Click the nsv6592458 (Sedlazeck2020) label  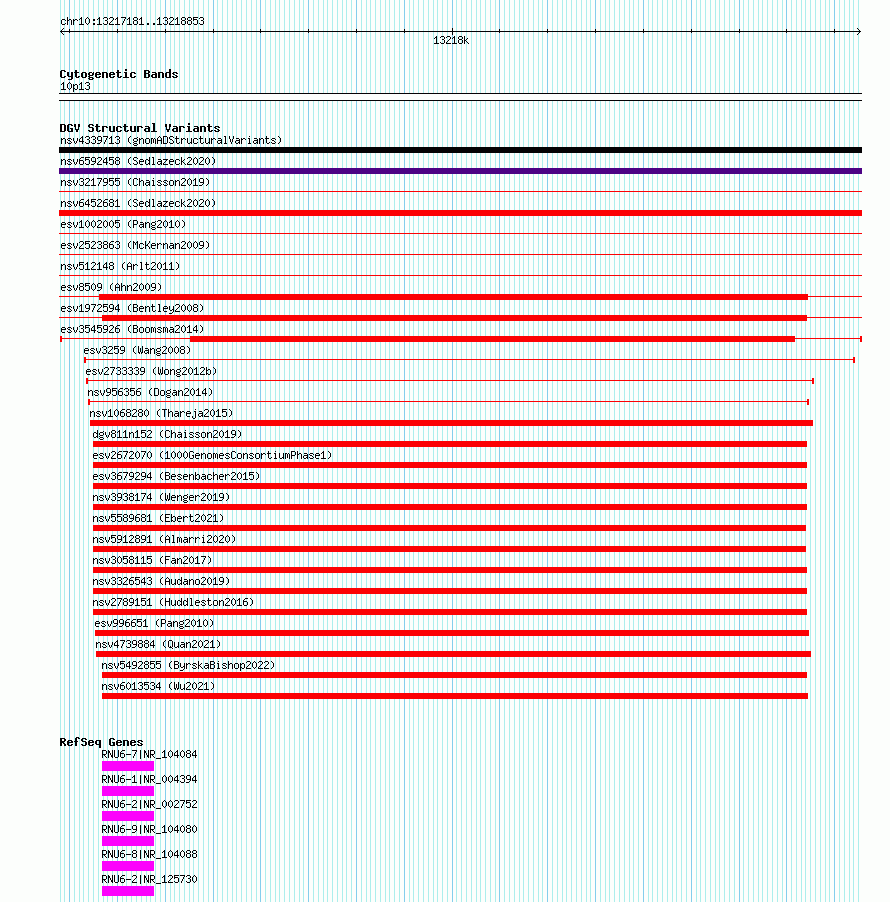tap(138, 161)
